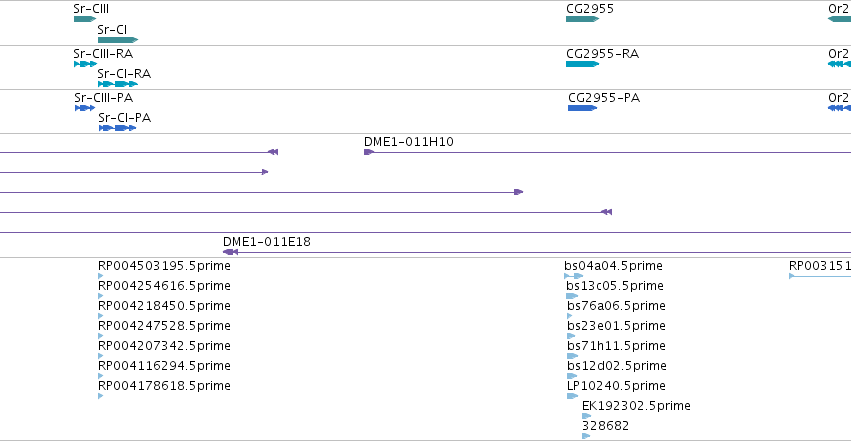Click the Sr-CIII-PA protein label
Viewport: 851px width, 441px height.
pyautogui.click(x=104, y=98)
